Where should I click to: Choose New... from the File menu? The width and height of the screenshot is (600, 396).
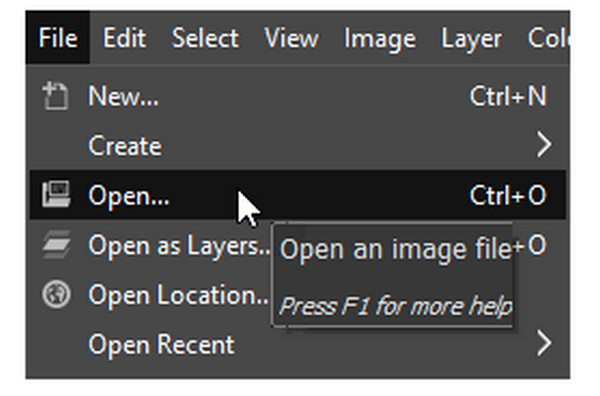(123, 96)
